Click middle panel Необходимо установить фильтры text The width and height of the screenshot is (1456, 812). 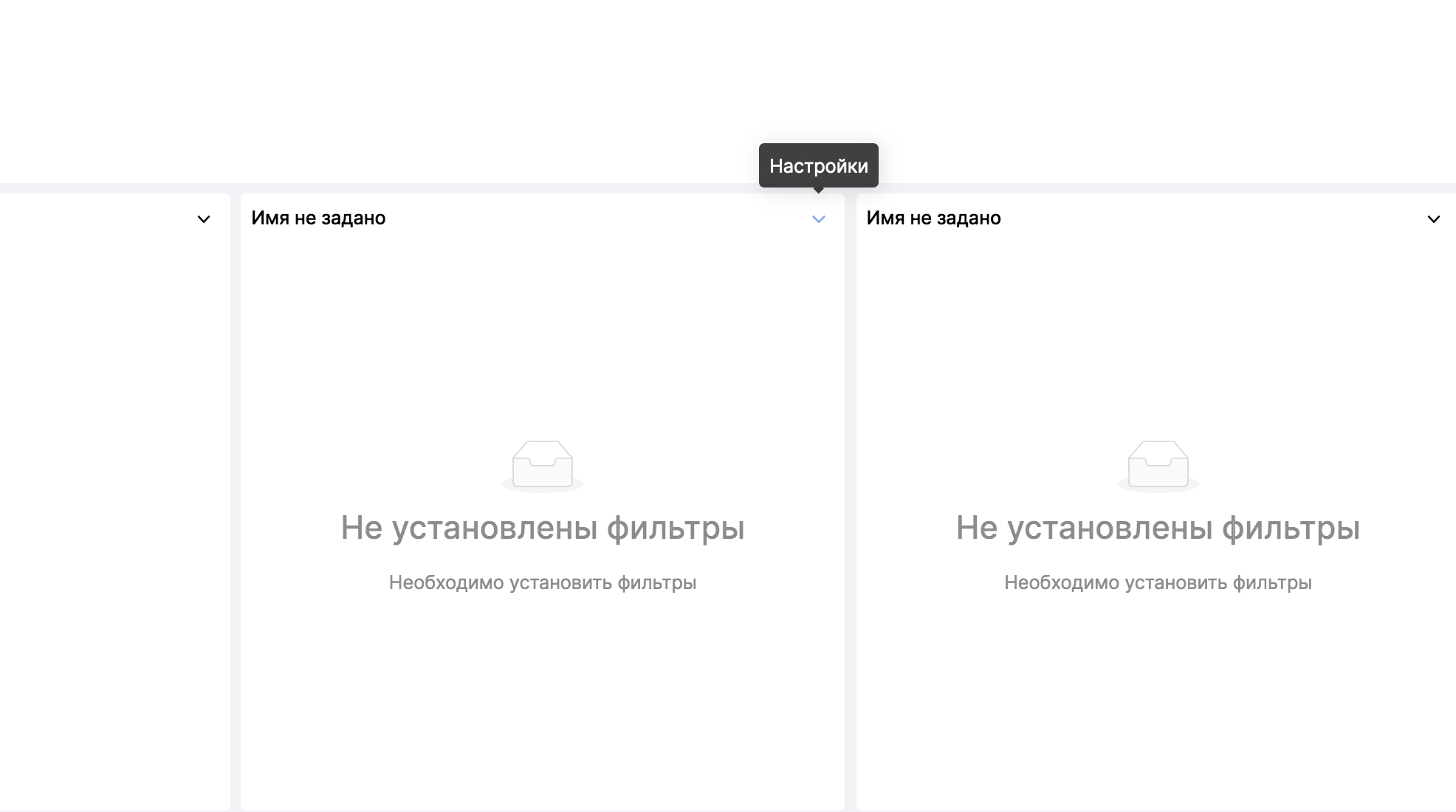tap(543, 582)
